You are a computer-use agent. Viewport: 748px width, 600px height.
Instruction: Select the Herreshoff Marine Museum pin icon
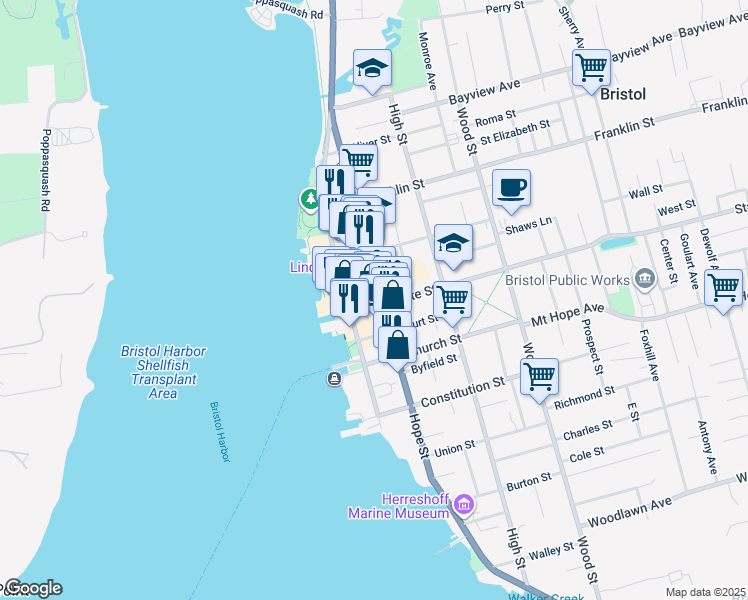pos(464,505)
